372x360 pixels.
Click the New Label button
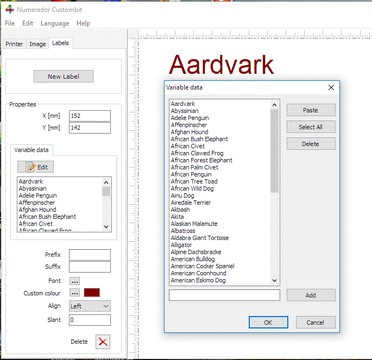tap(63, 76)
